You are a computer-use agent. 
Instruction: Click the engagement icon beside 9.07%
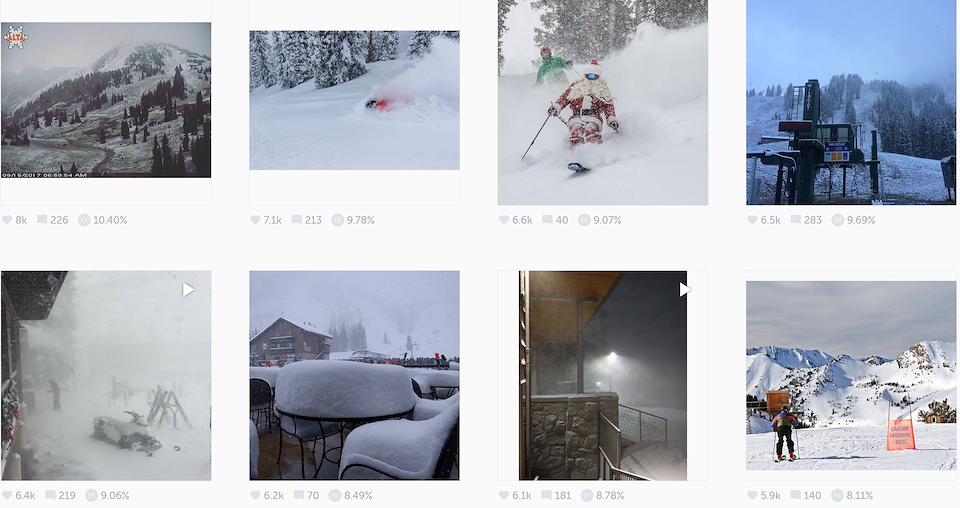(584, 220)
